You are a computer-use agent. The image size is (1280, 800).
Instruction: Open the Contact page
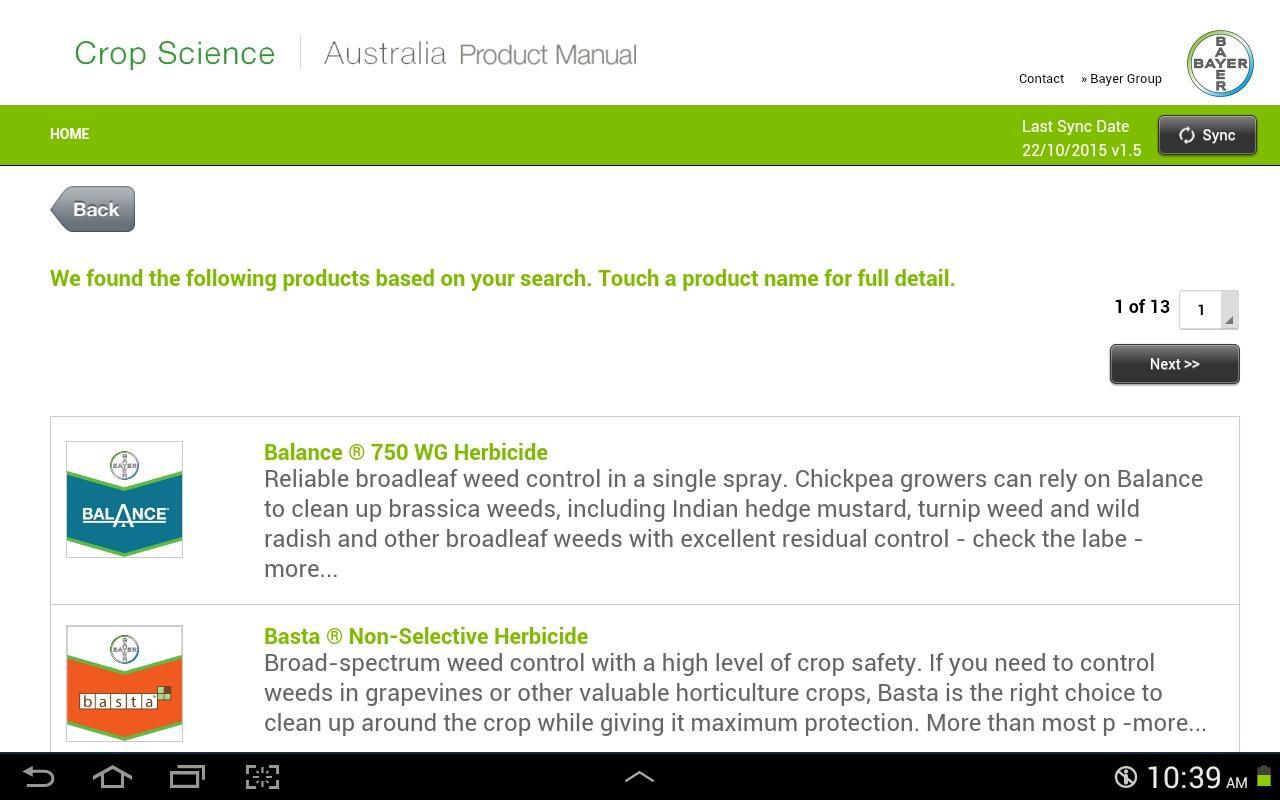tap(1040, 78)
